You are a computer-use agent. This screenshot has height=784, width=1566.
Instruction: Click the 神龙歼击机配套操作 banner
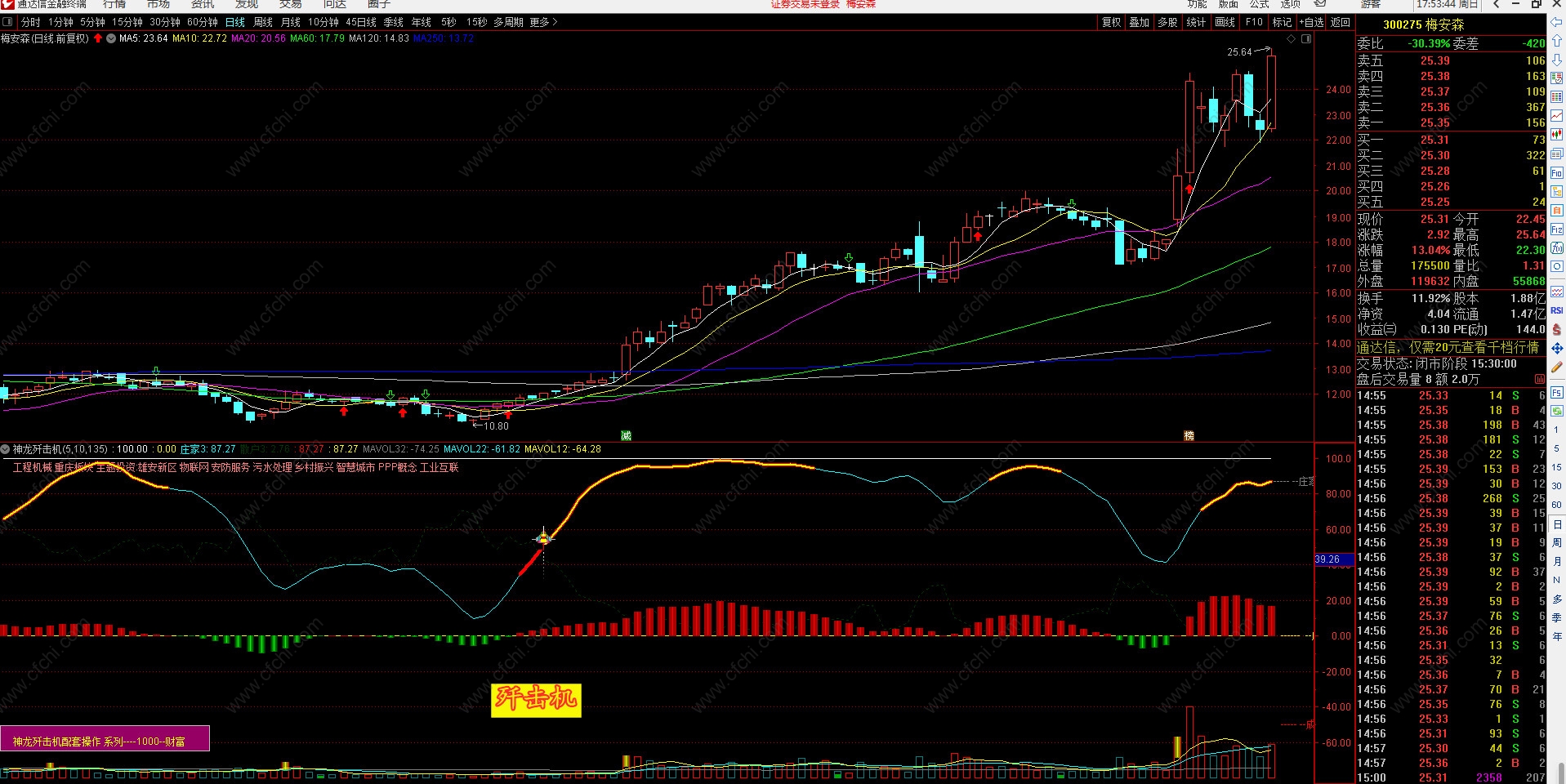click(x=105, y=738)
